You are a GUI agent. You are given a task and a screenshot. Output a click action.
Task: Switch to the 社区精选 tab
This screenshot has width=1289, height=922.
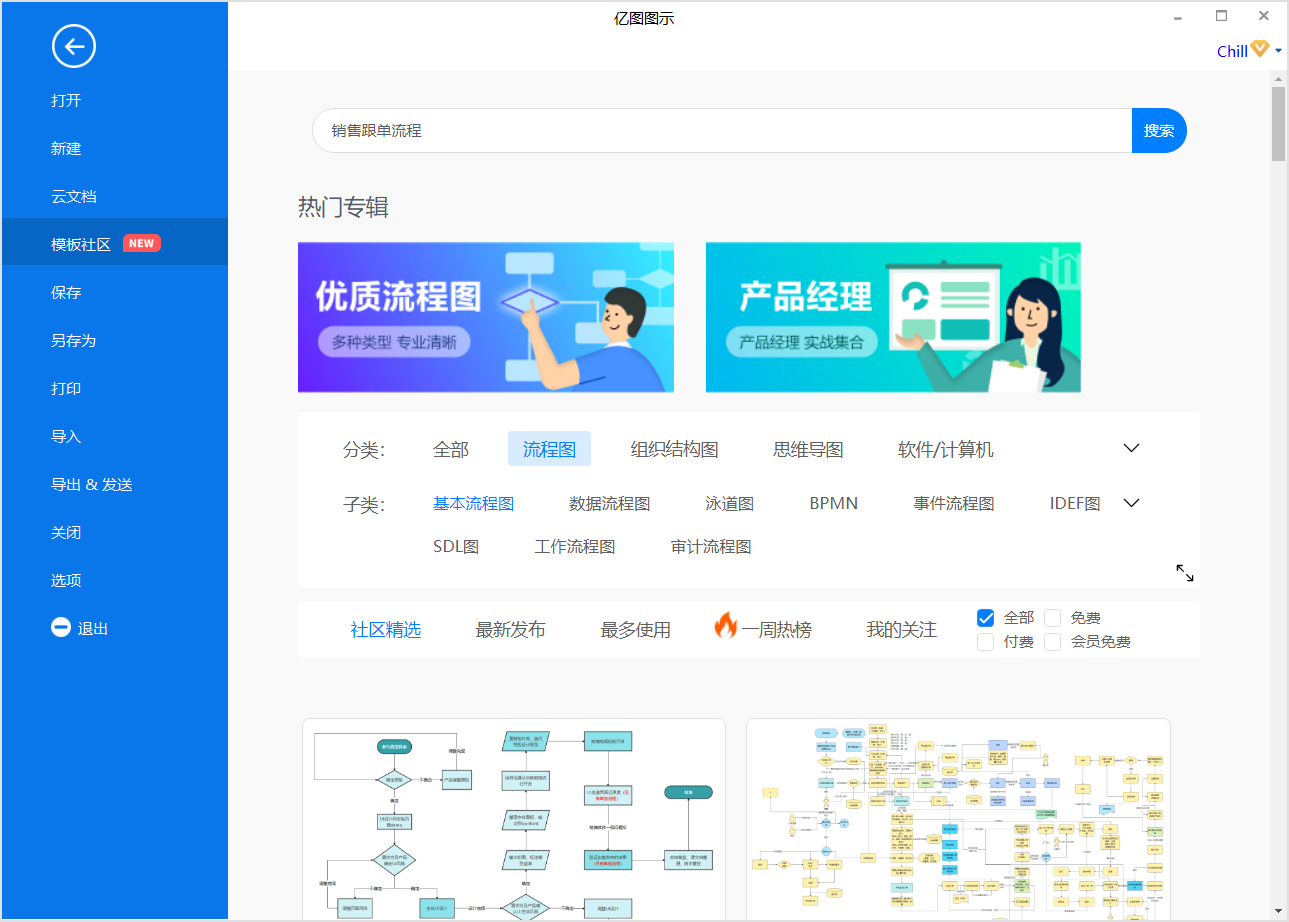click(x=385, y=629)
